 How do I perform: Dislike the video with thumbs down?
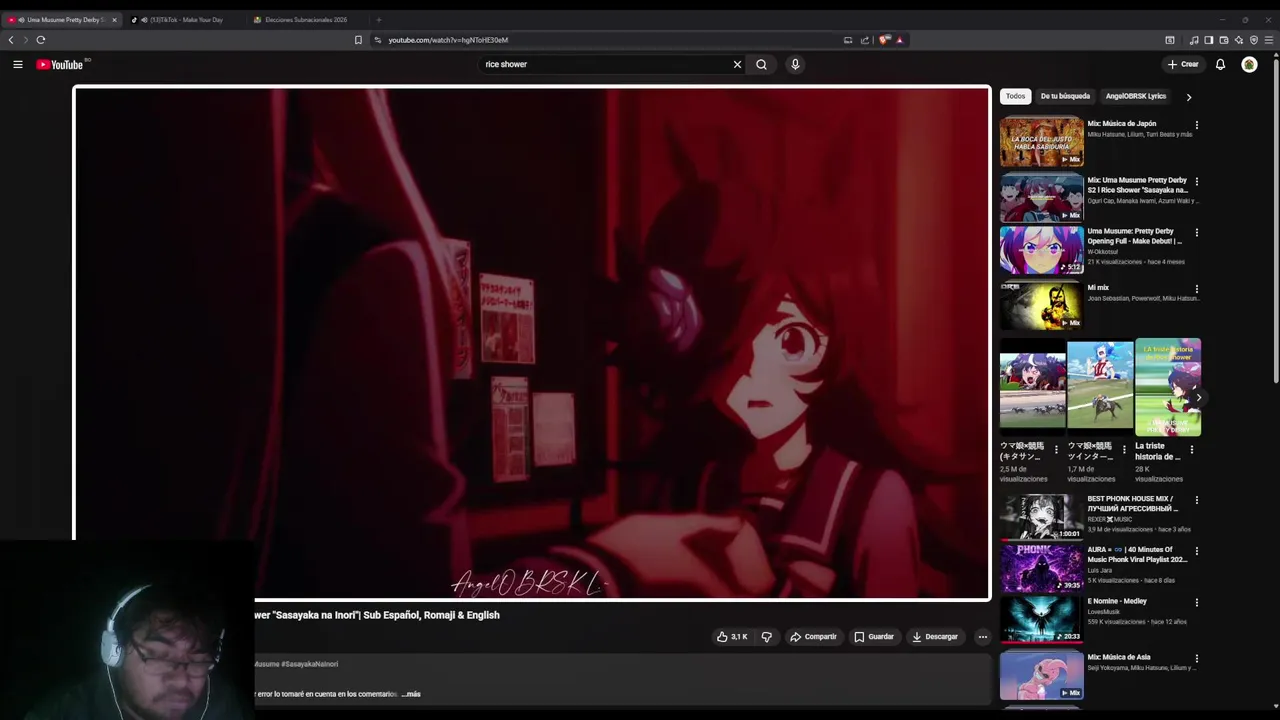(x=767, y=637)
